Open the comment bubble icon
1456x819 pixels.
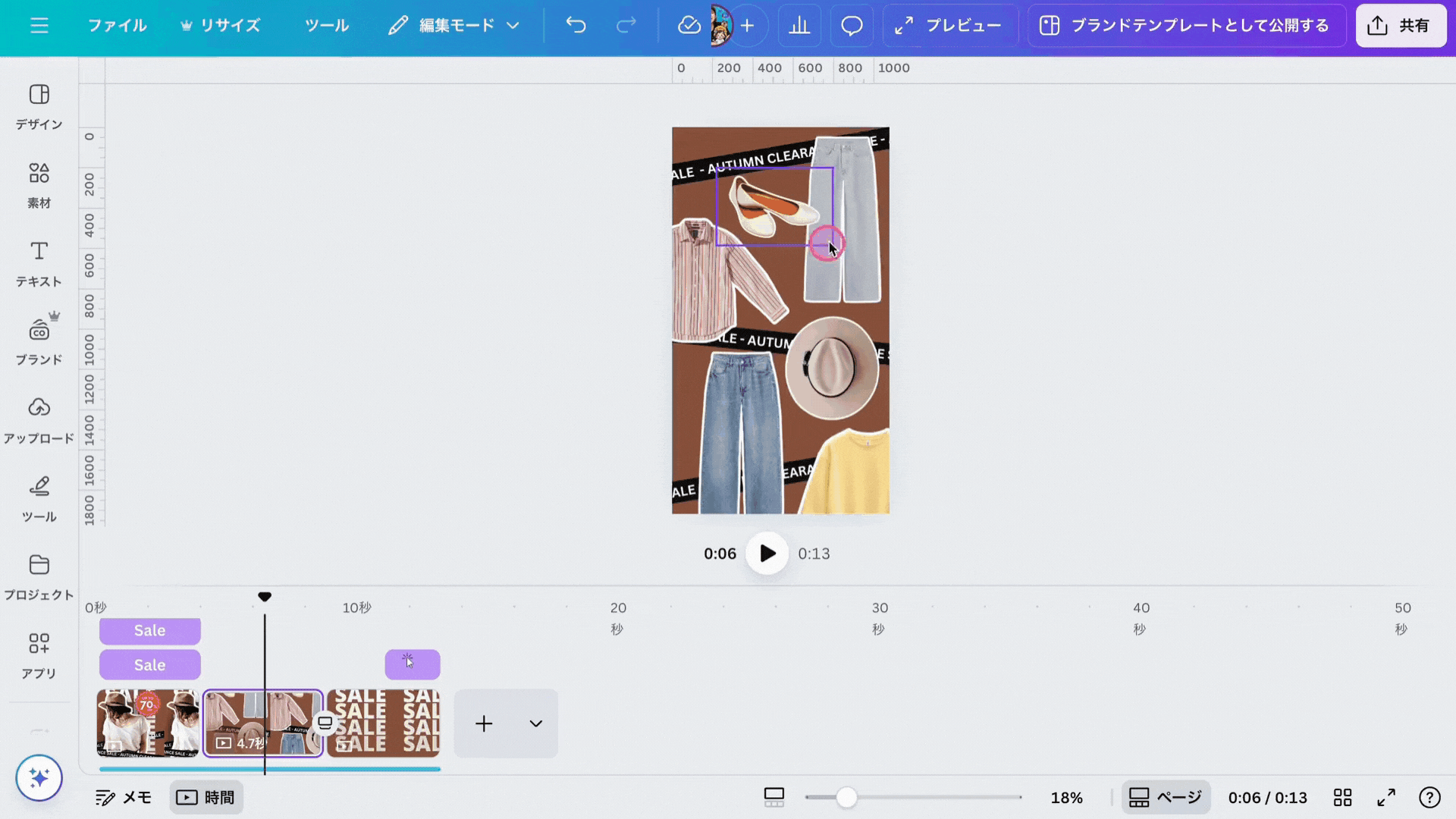point(852,25)
